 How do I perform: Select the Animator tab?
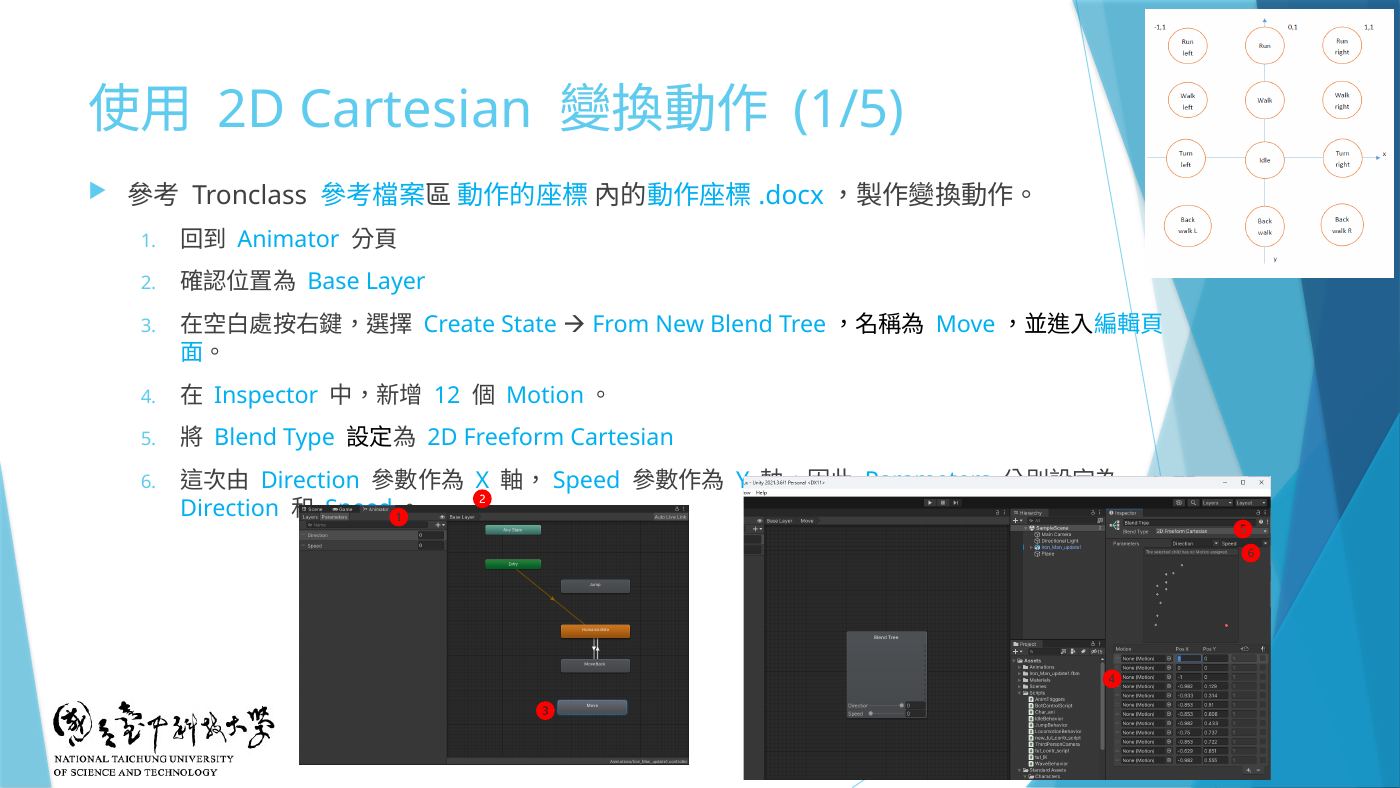point(376,509)
